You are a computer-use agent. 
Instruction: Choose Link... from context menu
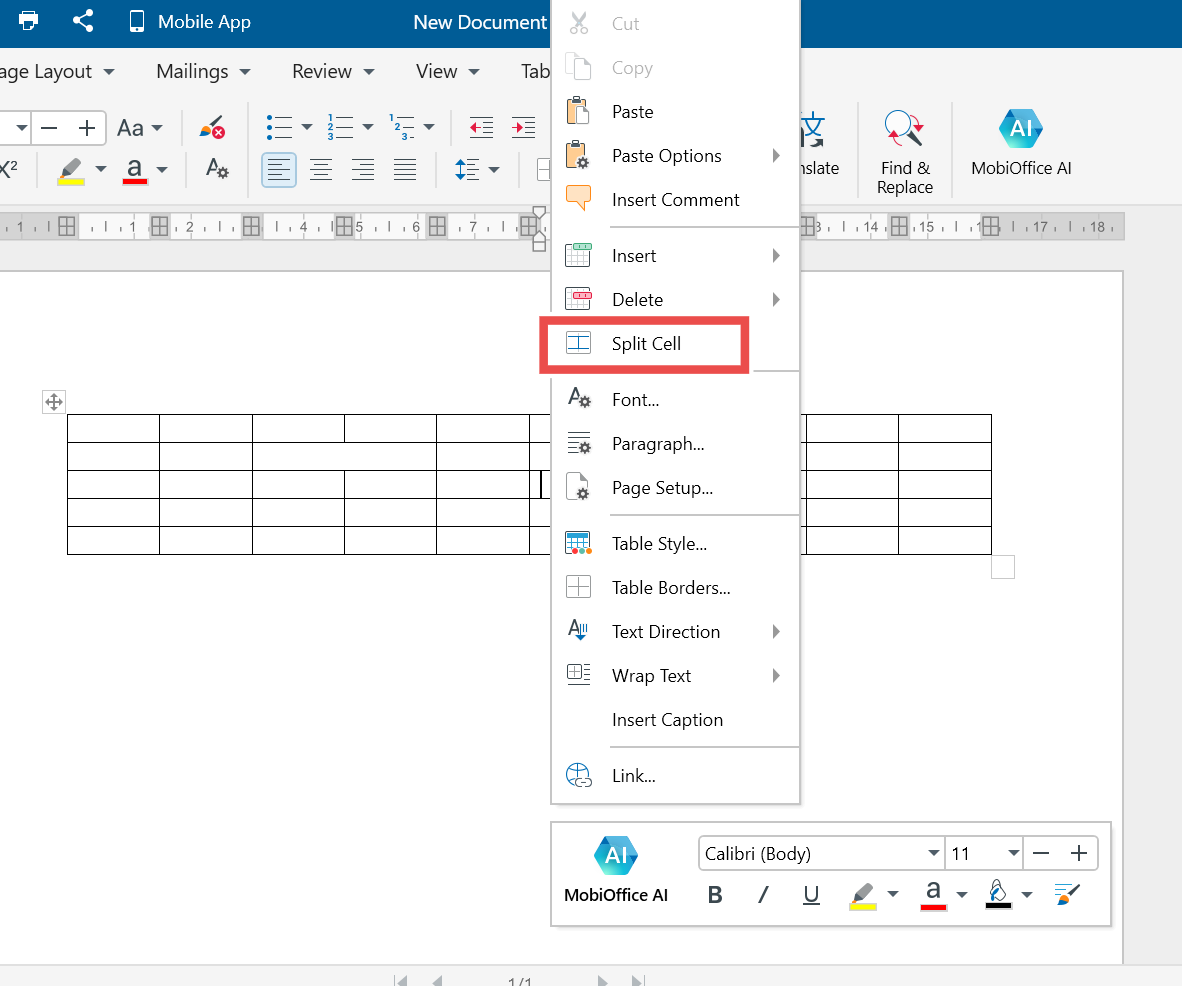[x=675, y=776]
